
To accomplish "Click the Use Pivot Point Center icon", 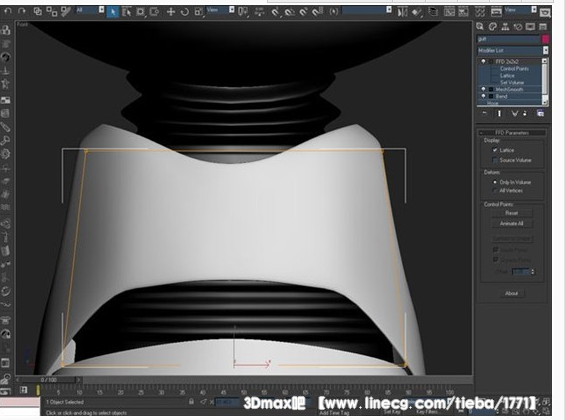I will pyautogui.click(x=243, y=12).
